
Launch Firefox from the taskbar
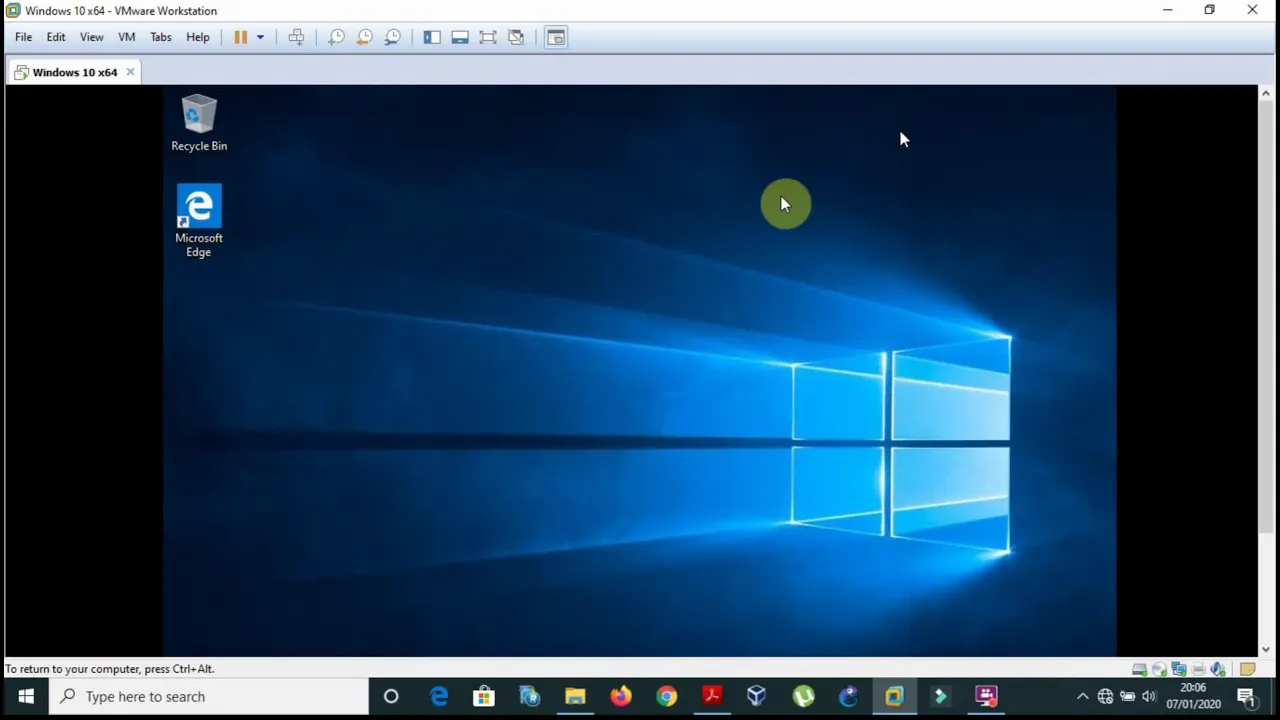tap(621, 696)
